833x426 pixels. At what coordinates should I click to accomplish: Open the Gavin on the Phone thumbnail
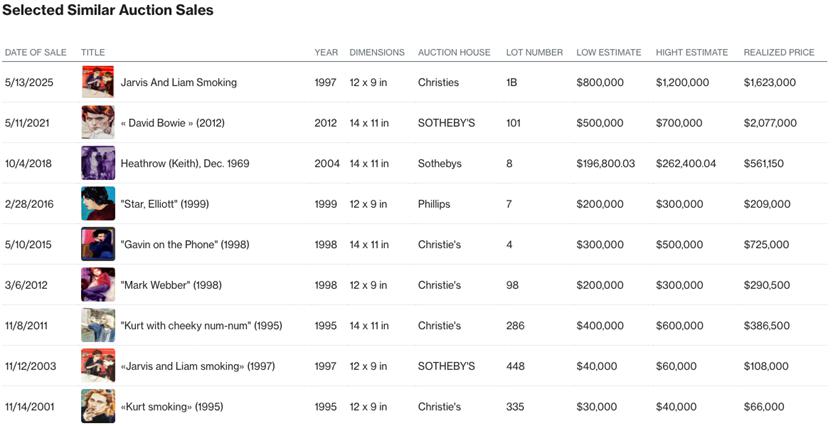coord(98,244)
